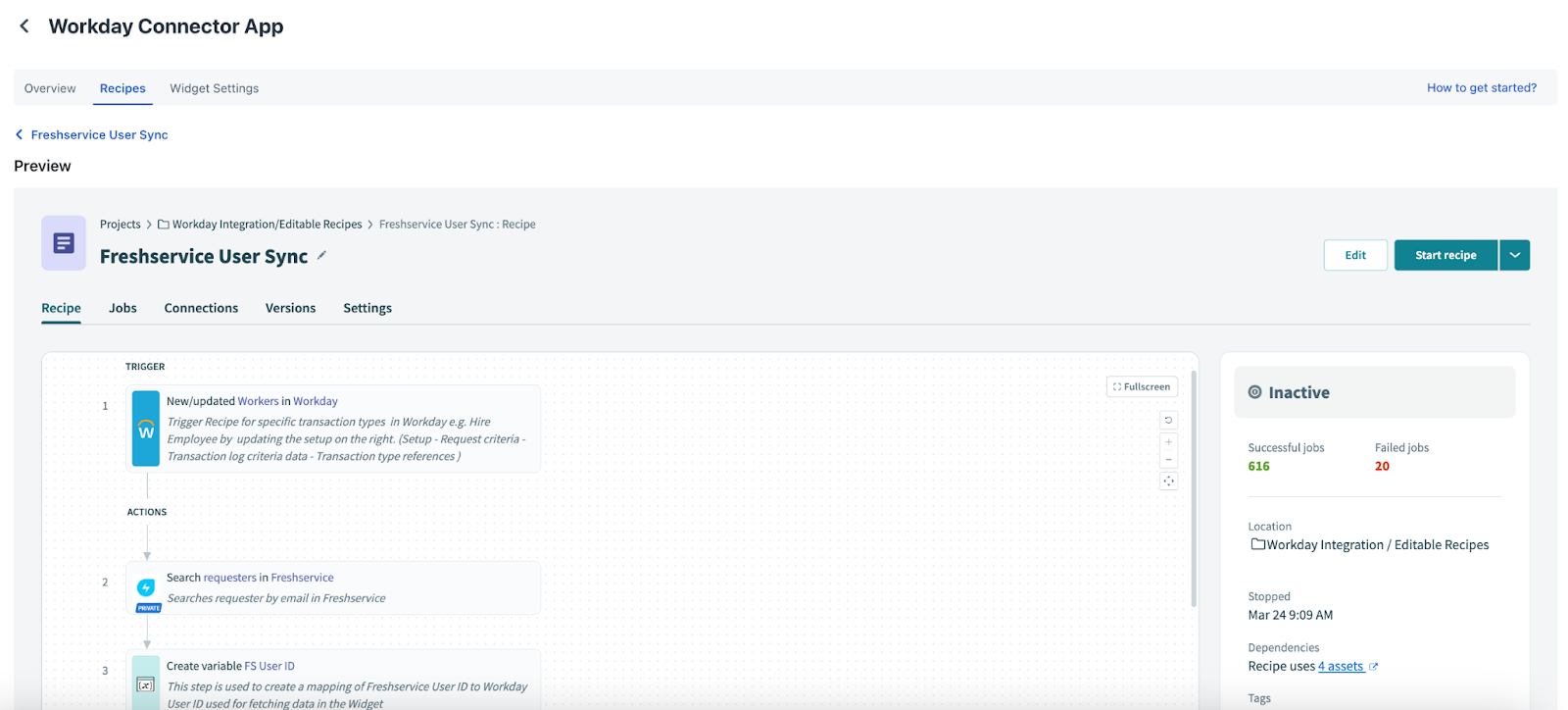Image resolution: width=1568 pixels, height=710 pixels.
Task: Switch to the Overview tab
Action: point(50,88)
